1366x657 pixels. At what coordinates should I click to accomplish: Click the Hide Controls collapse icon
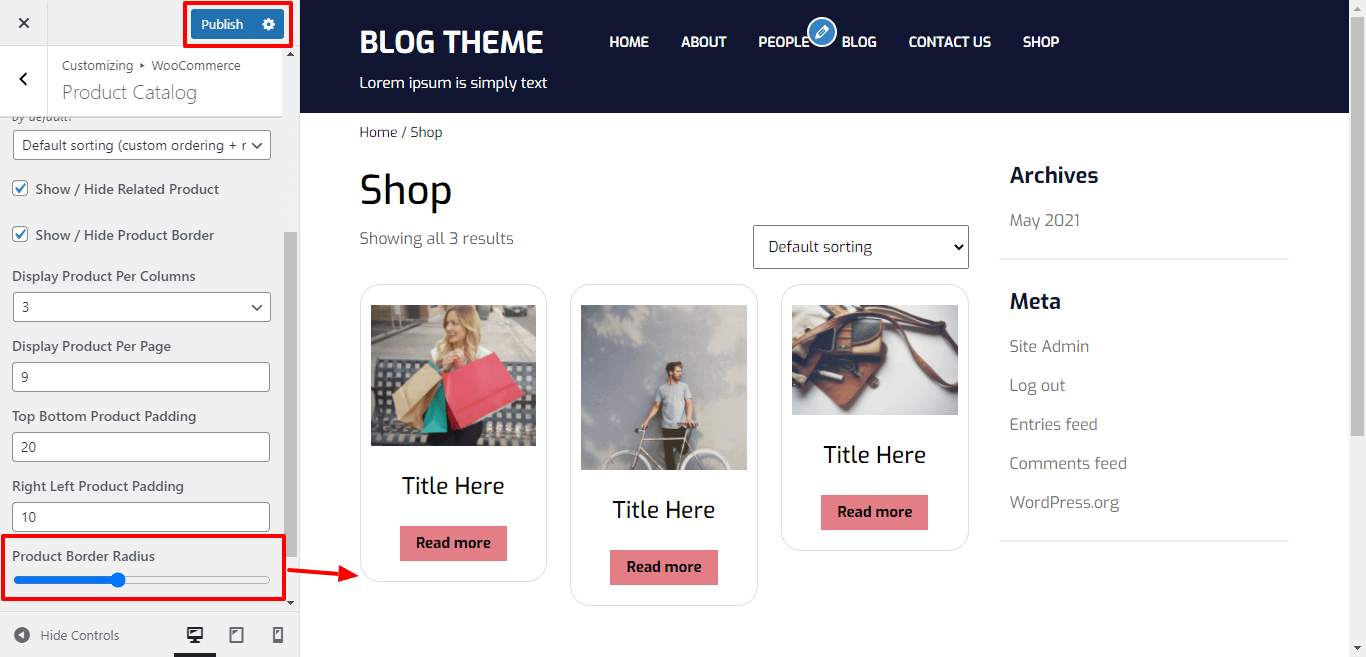coord(22,635)
